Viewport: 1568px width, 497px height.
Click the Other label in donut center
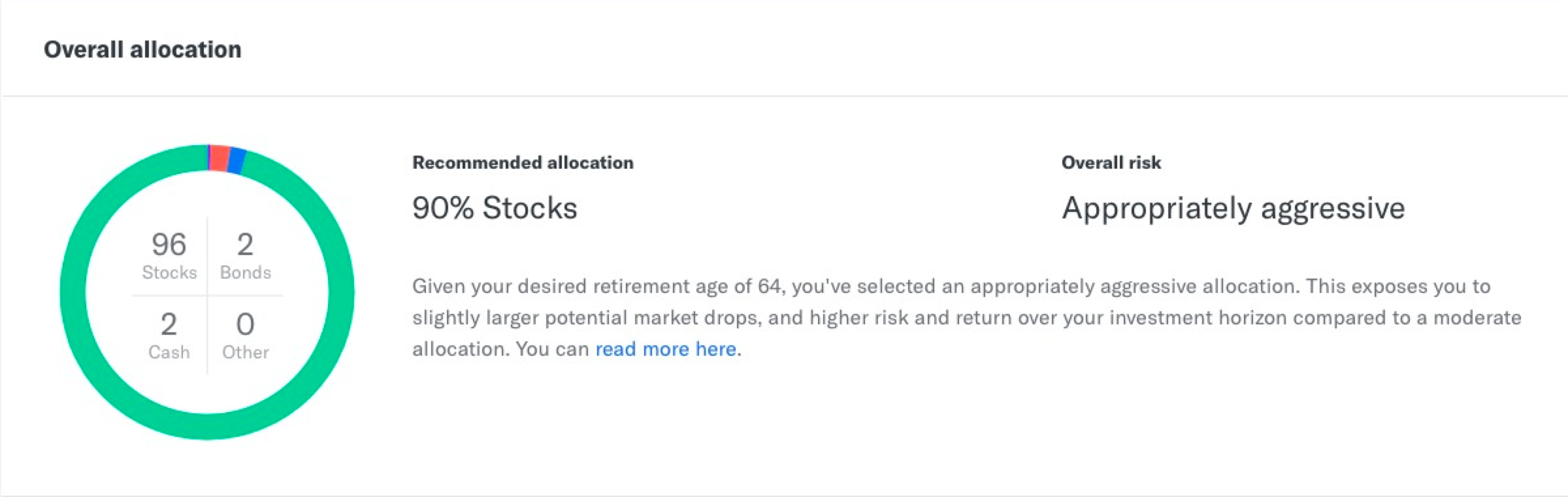pos(246,352)
